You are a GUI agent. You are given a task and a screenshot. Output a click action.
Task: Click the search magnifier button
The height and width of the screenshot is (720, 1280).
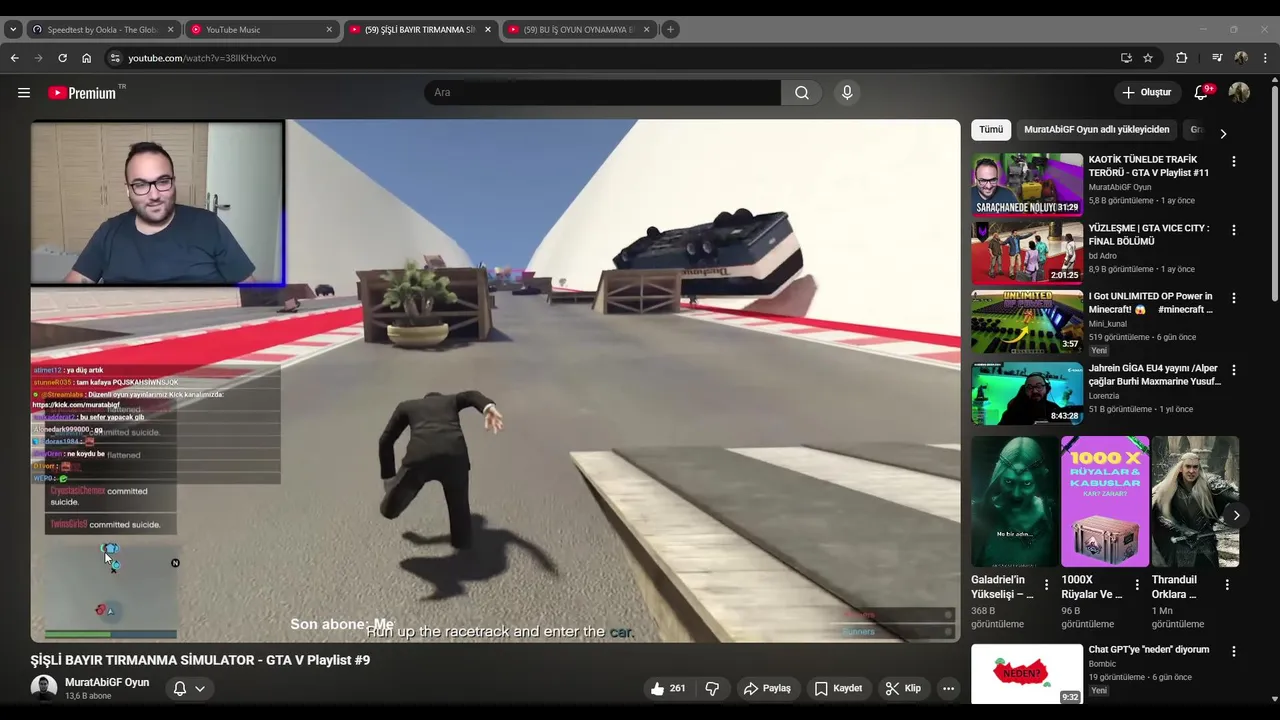coord(802,93)
